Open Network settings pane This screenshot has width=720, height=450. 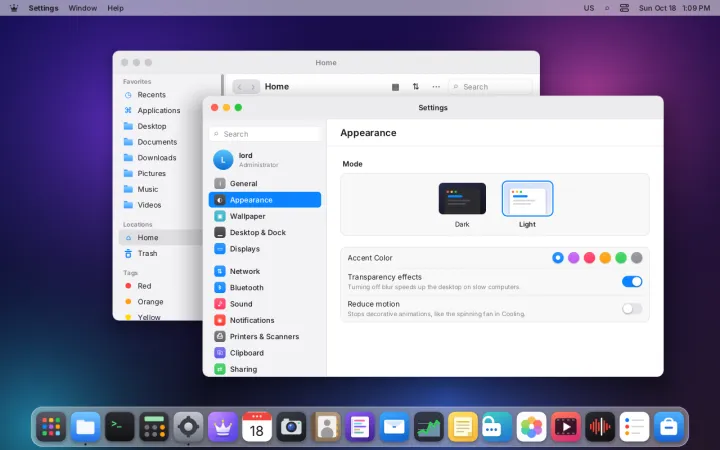click(265, 271)
